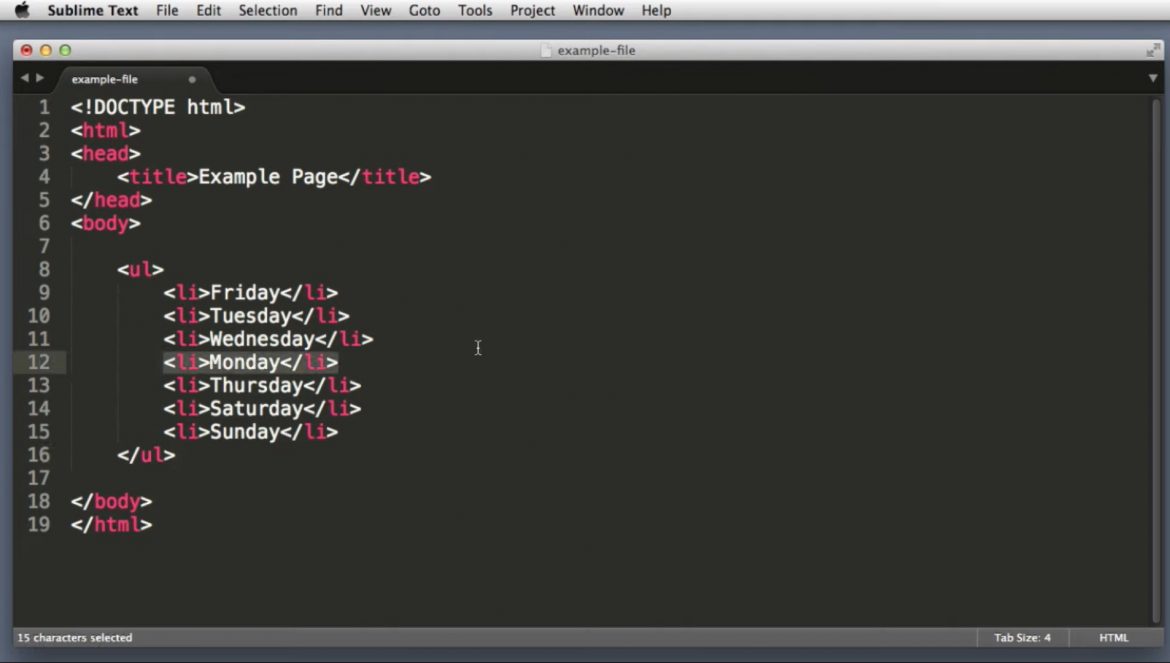1170x663 pixels.
Task: Switch to the example-file tab
Action: (105, 78)
